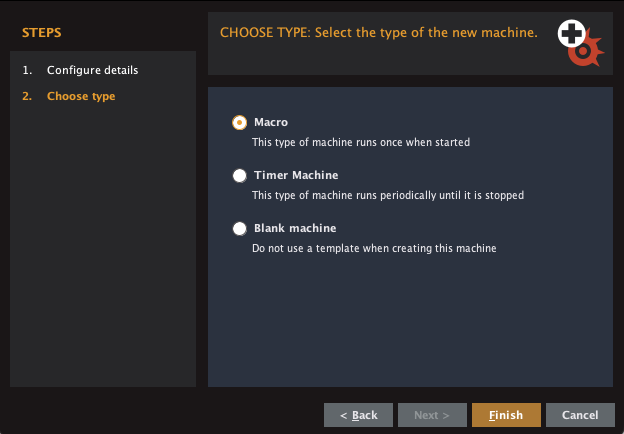The height and width of the screenshot is (434, 624).
Task: Click the STEPS heading
Action: [41, 33]
